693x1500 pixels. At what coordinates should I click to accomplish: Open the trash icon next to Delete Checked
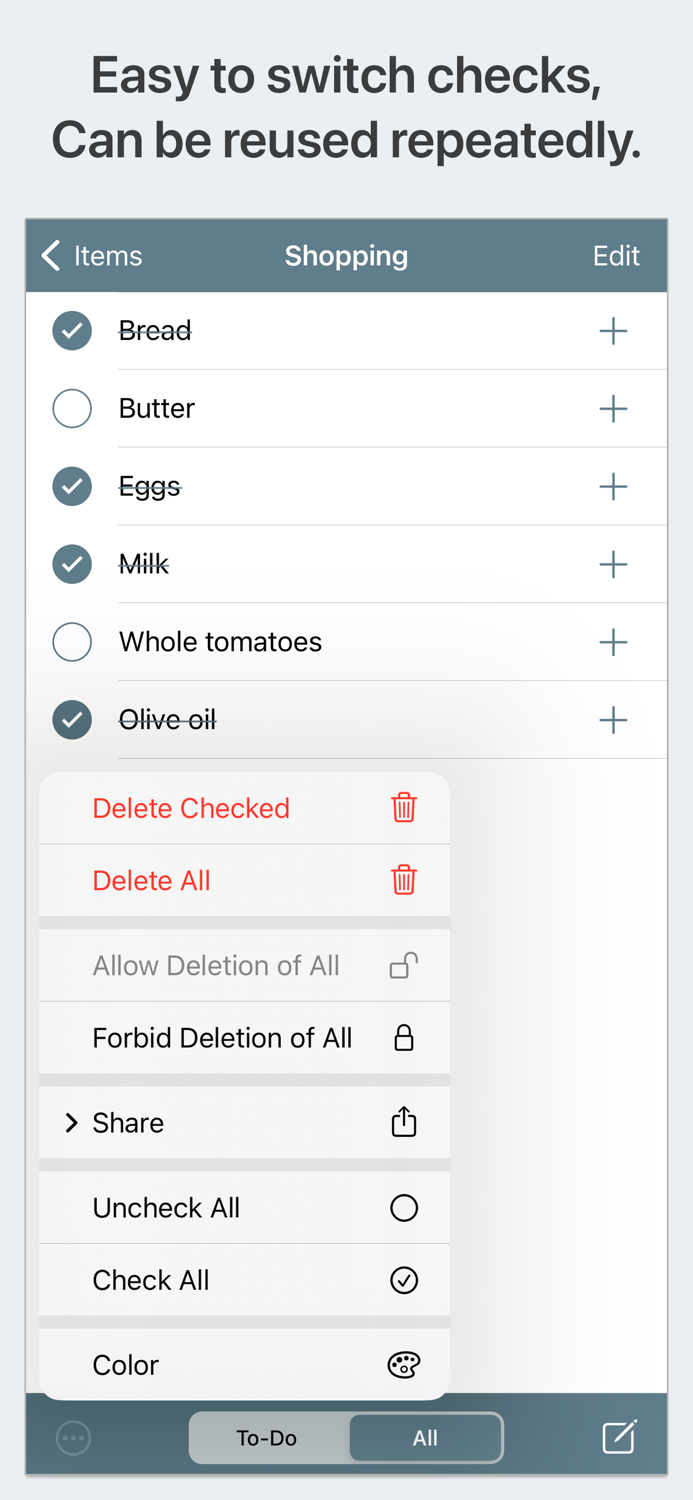[403, 808]
